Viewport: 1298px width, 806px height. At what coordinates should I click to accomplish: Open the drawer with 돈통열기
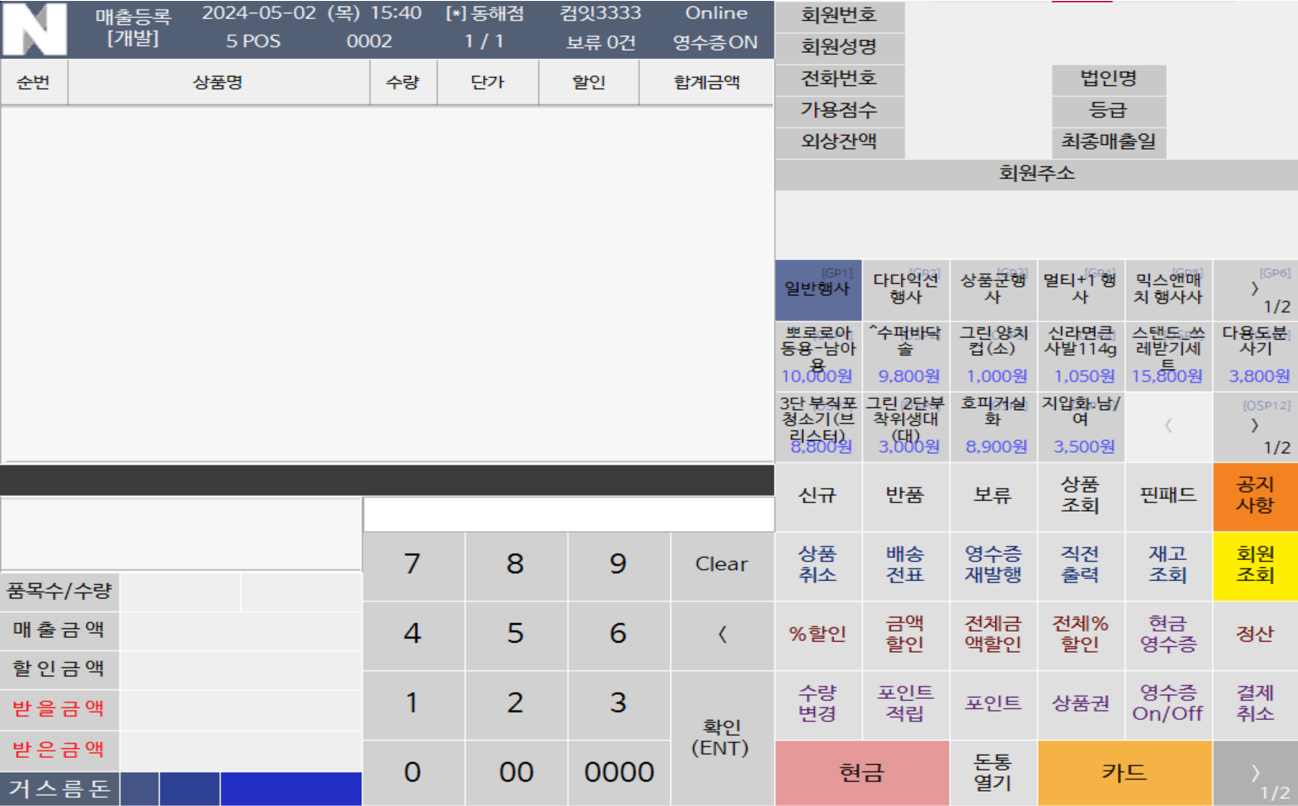pos(993,772)
